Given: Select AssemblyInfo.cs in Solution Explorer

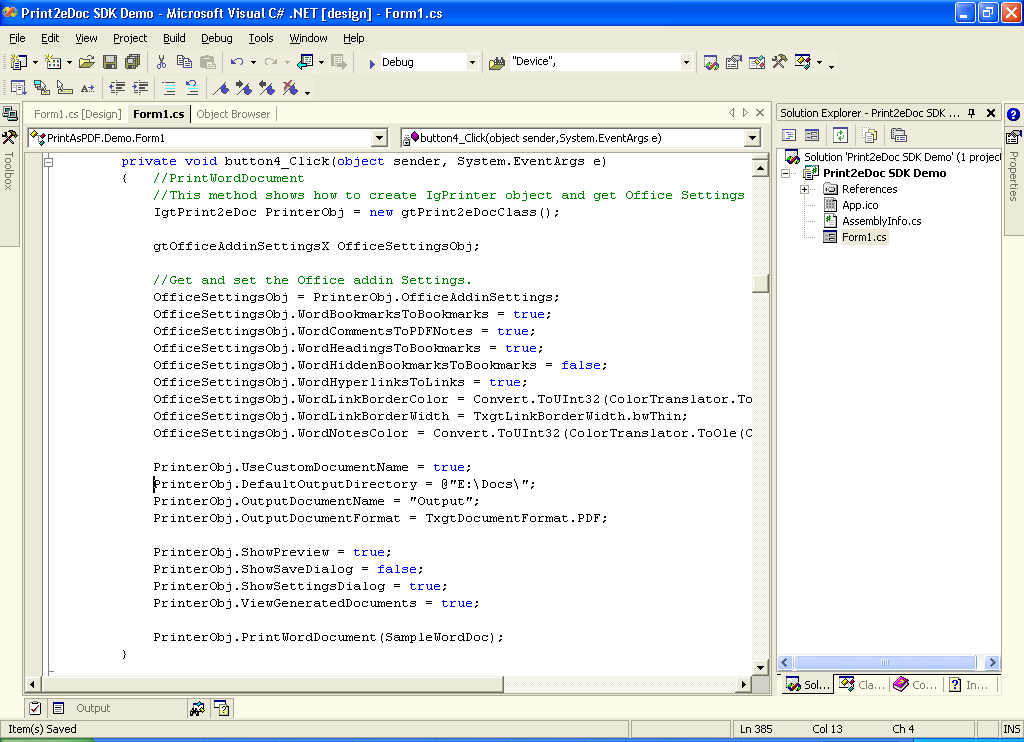Looking at the screenshot, I should pyautogui.click(x=881, y=221).
